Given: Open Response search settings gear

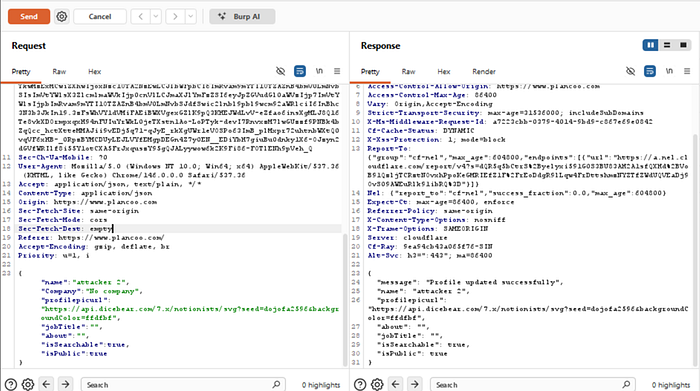Looking at the screenshot, I should point(377,384).
